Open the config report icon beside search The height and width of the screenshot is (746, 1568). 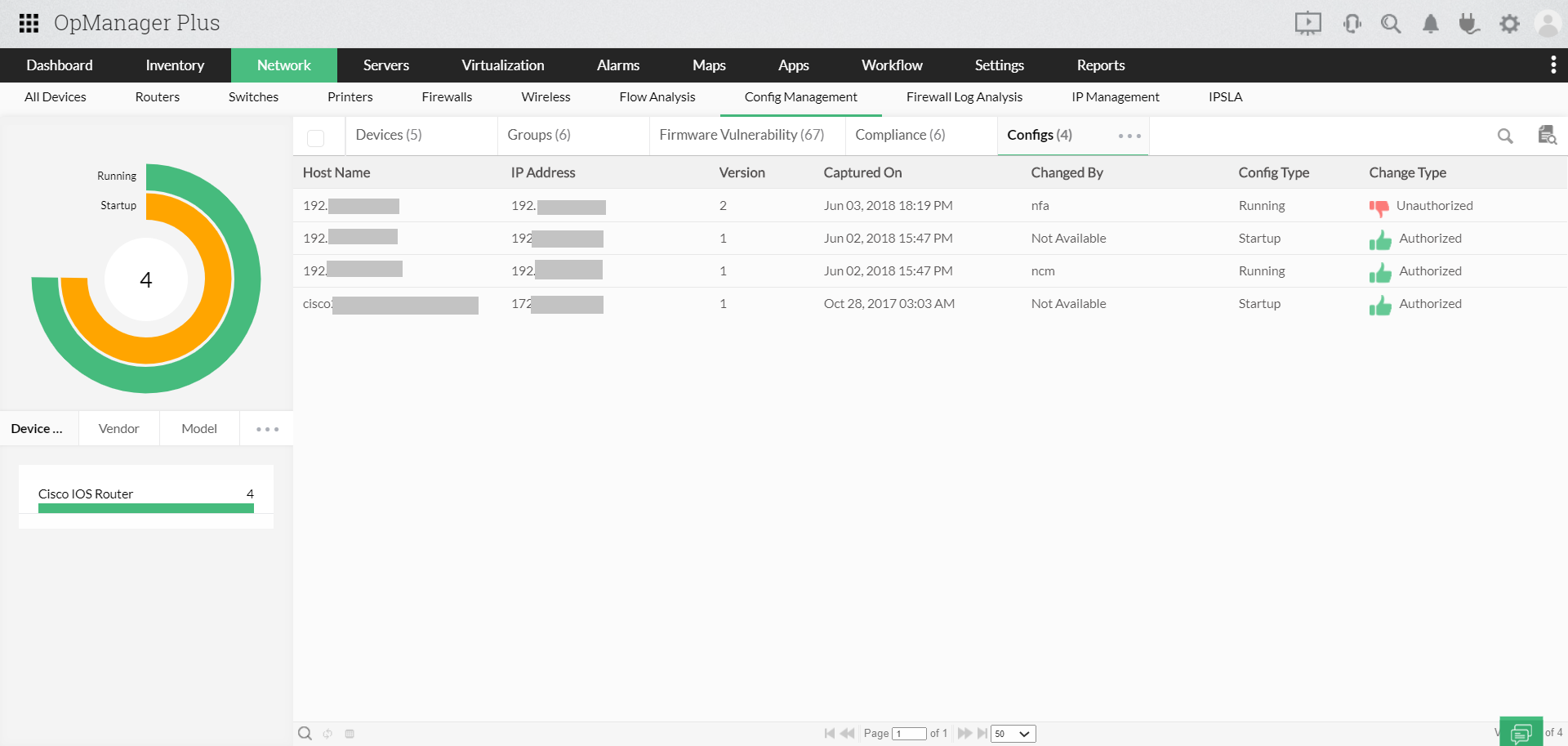tap(1546, 136)
